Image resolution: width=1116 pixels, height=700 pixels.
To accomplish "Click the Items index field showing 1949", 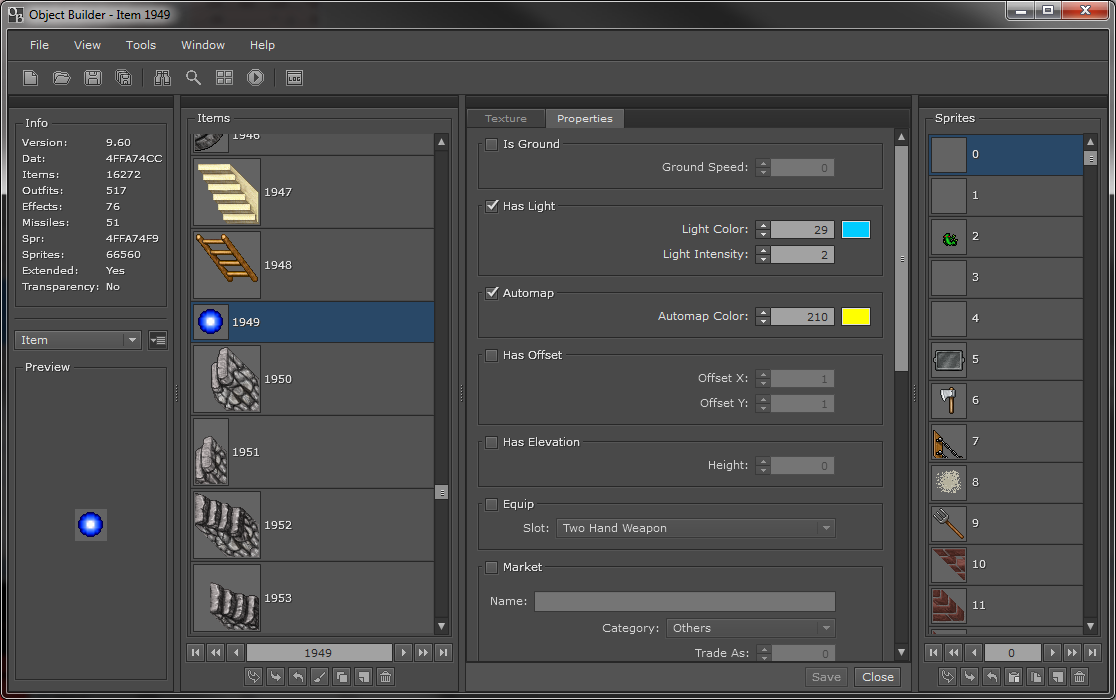I will pos(319,652).
